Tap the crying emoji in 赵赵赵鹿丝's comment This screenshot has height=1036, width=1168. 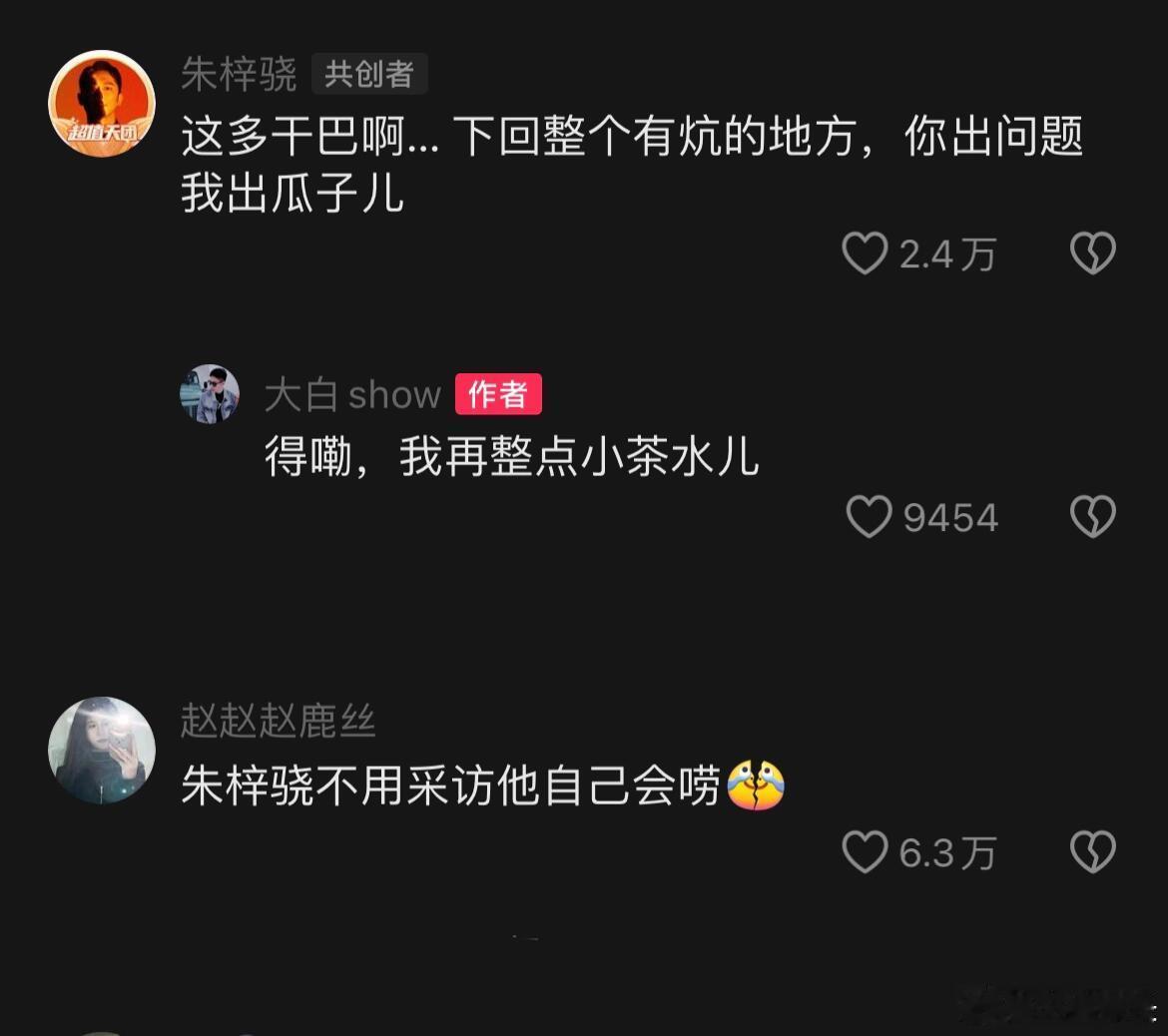756,785
